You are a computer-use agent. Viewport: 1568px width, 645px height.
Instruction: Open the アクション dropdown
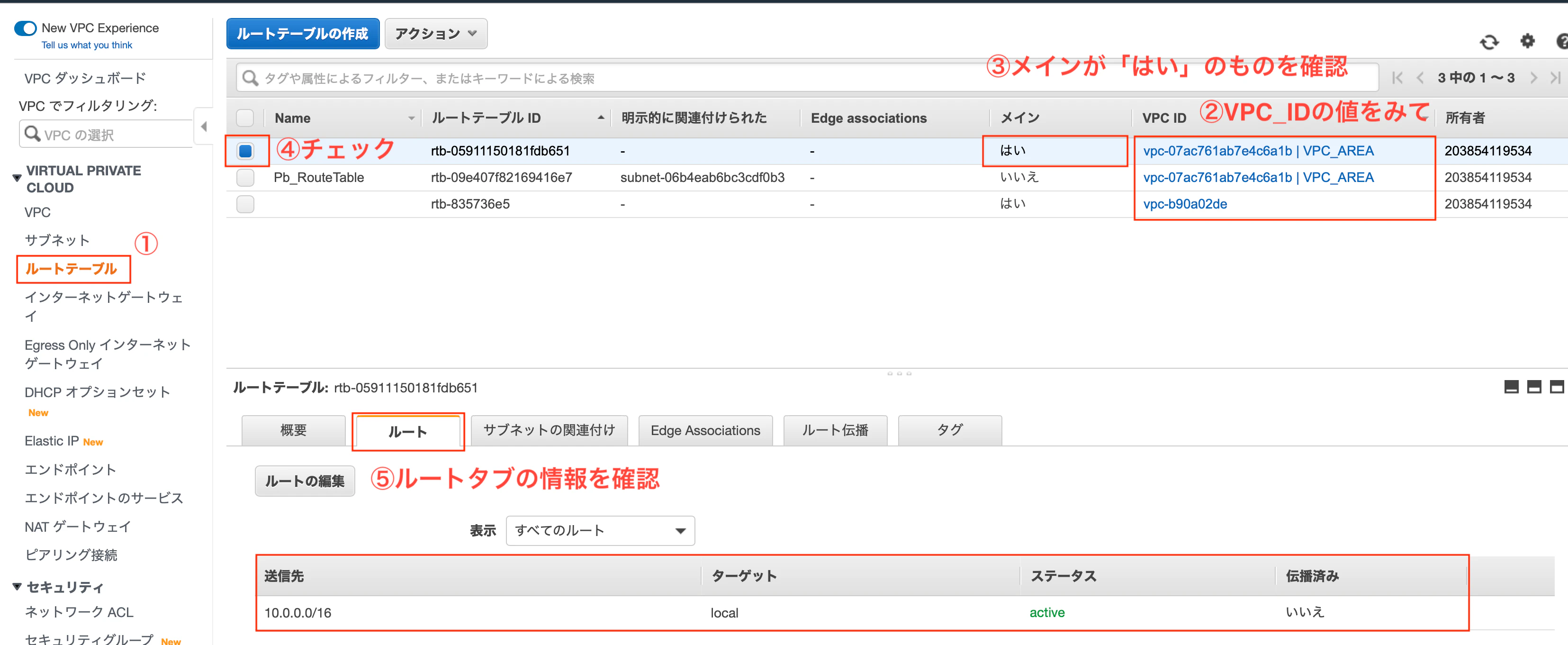(x=436, y=34)
